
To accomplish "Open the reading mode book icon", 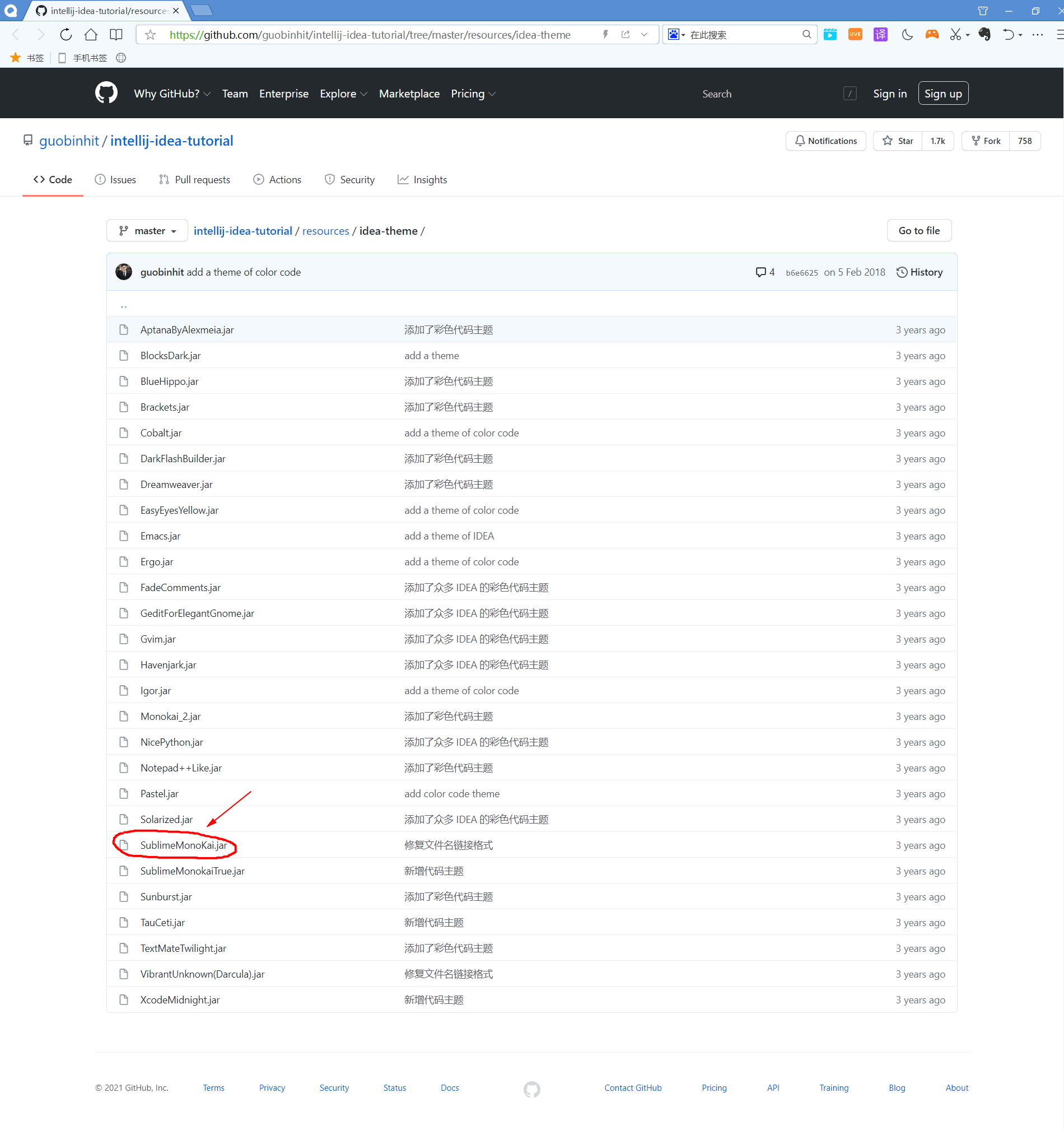I will coord(116,35).
